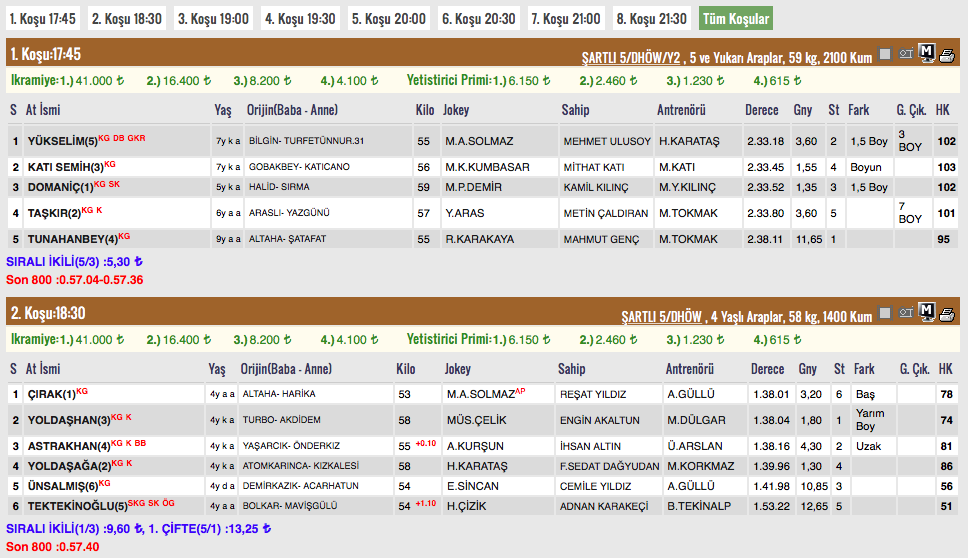Image resolution: width=968 pixels, height=558 pixels.
Task: Click the photo-finish camera icon in race 2 header
Action: tap(906, 314)
